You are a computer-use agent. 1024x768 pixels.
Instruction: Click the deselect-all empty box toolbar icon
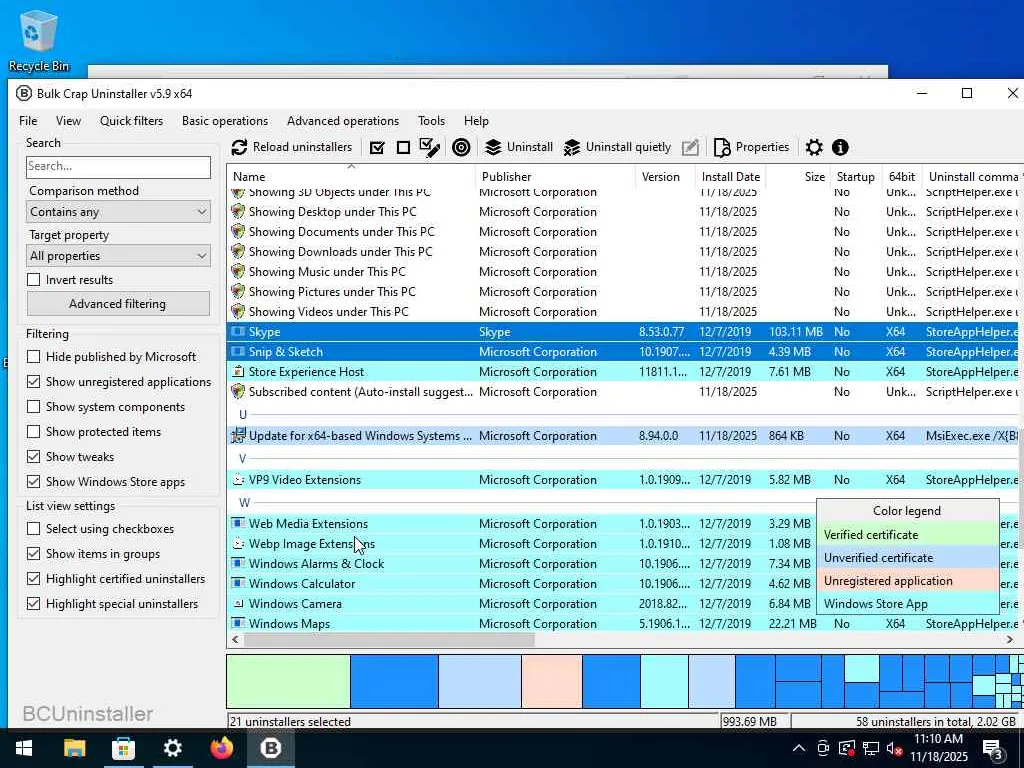(404, 148)
